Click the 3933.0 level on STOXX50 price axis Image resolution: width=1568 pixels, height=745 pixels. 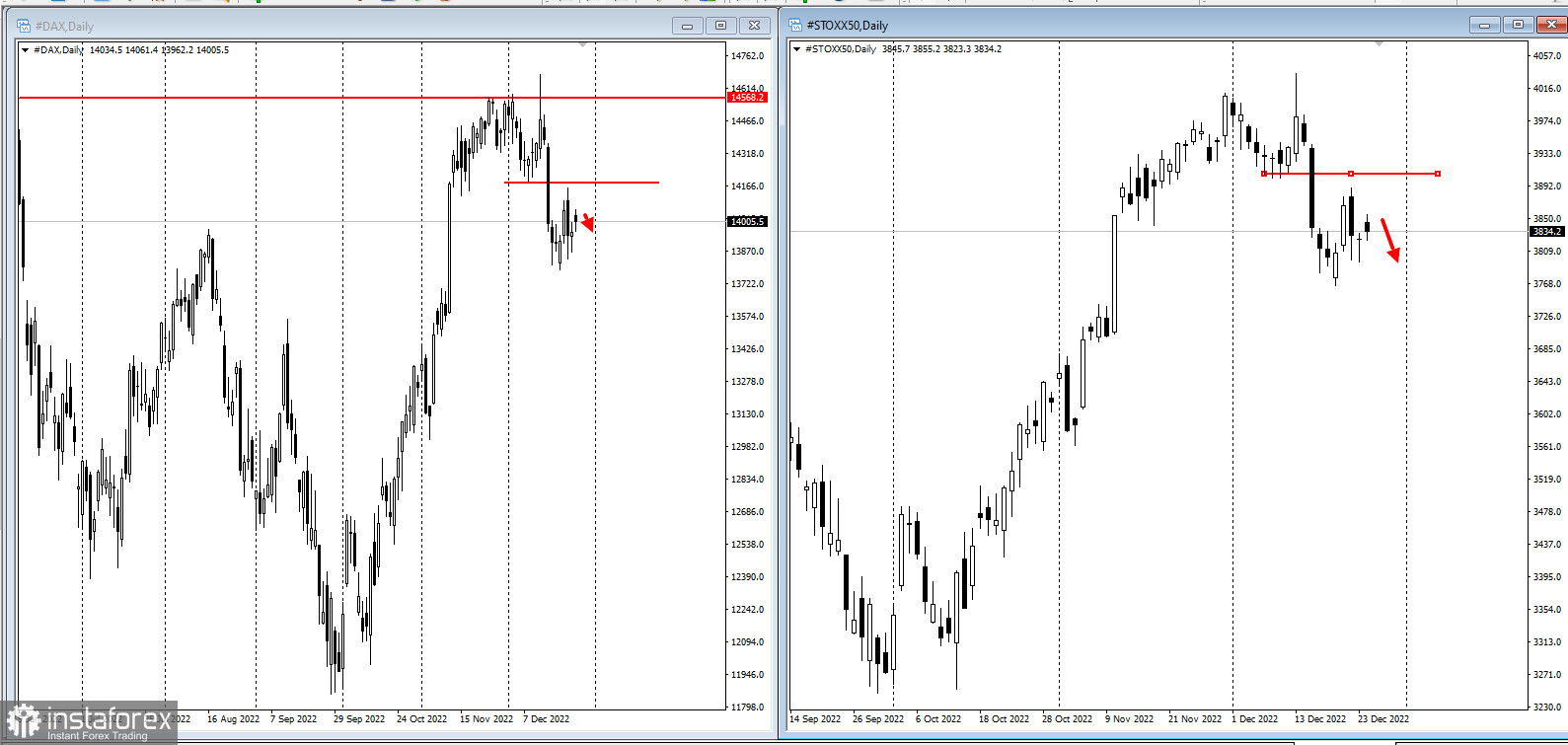tap(1546, 154)
